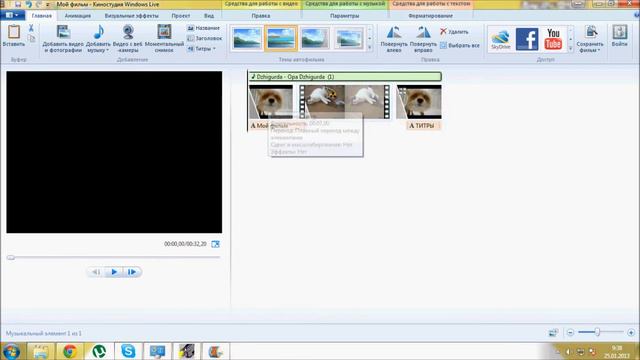Image resolution: width=640 pixels, height=360 pixels.
Task: Click the timeline zoom slider handle
Action: tap(597, 332)
